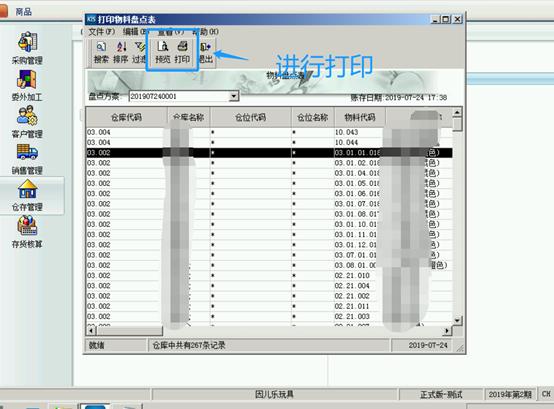Click the 物料代码 column header
Image resolution: width=554 pixels, height=409 pixels.
(x=360, y=117)
